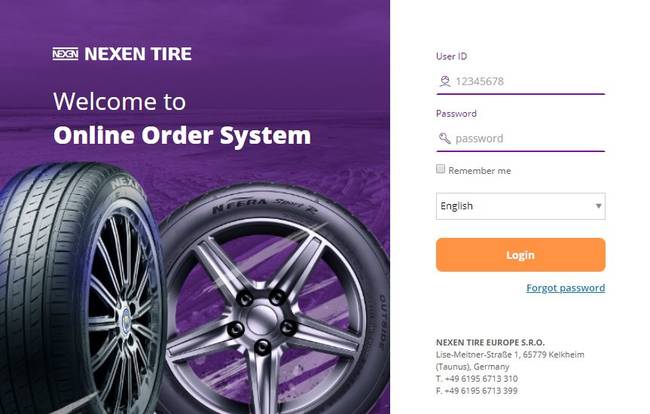Click the Password label above the field

pos(456,114)
